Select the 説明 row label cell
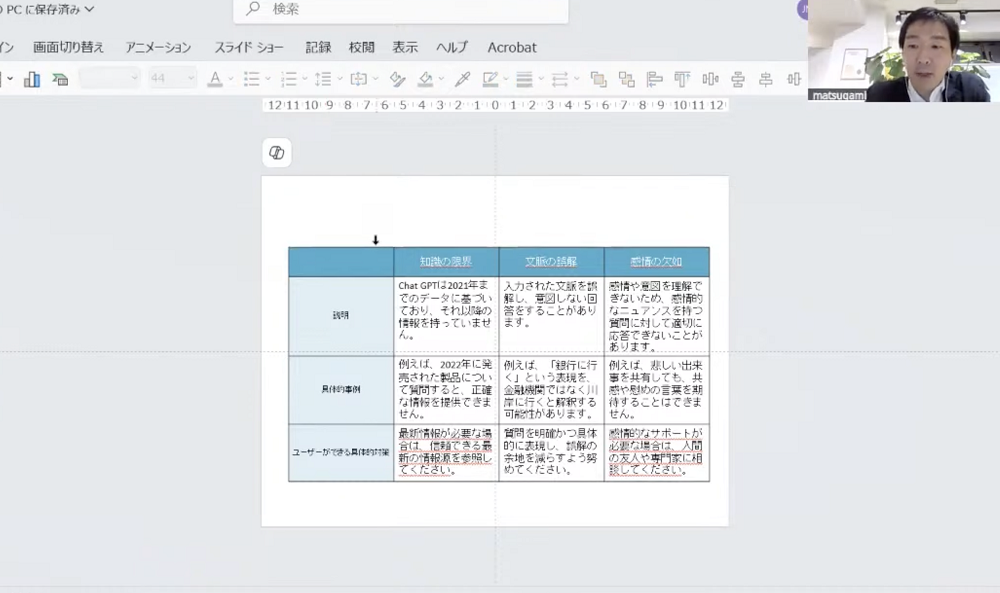Image resolution: width=1000 pixels, height=593 pixels. tap(341, 316)
